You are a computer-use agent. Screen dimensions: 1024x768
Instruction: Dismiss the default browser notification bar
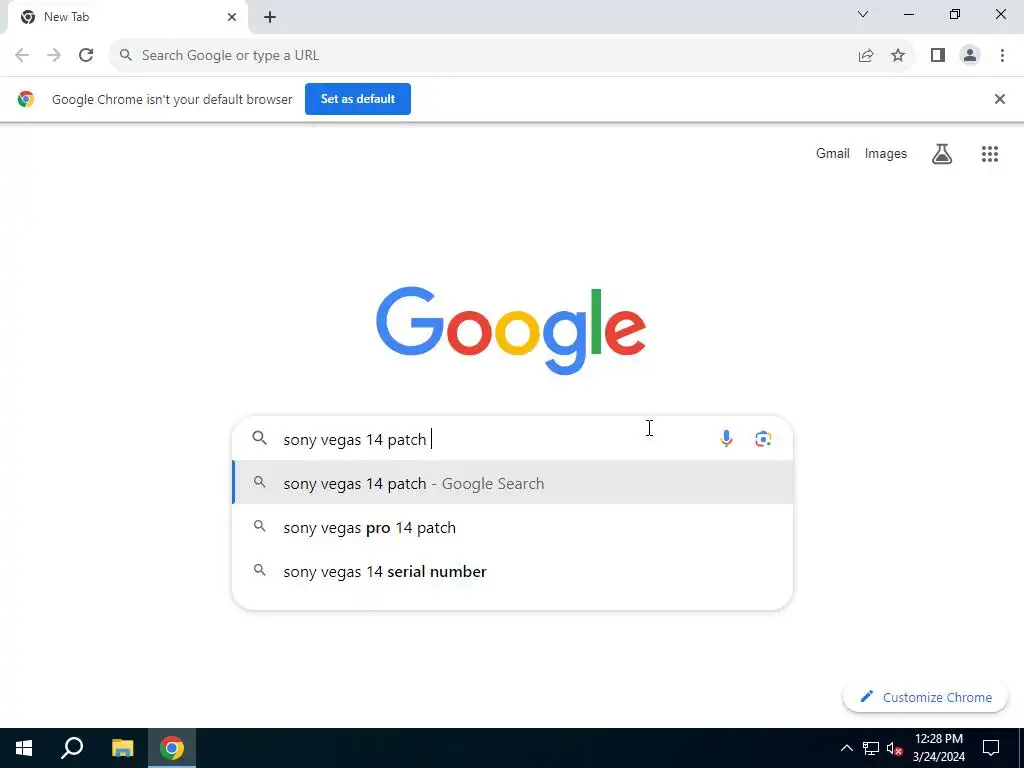tap(999, 99)
